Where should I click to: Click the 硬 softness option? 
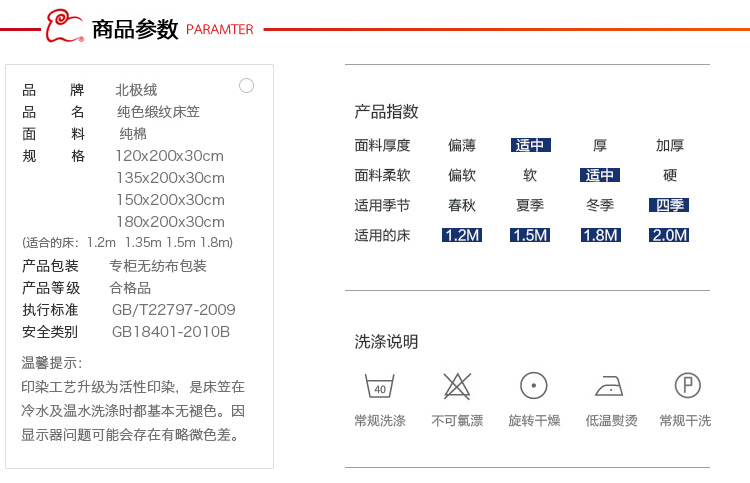[670, 175]
